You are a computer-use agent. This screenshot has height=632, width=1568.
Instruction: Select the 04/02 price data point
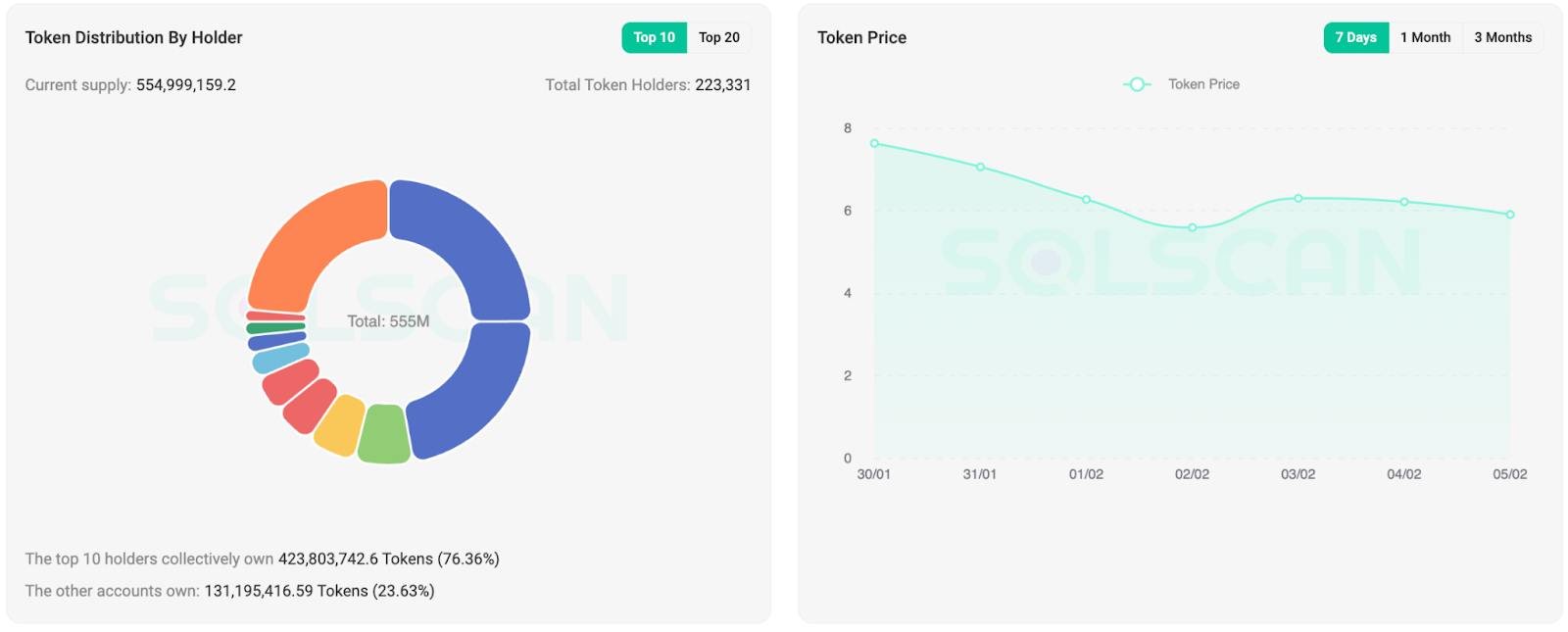(x=1404, y=202)
